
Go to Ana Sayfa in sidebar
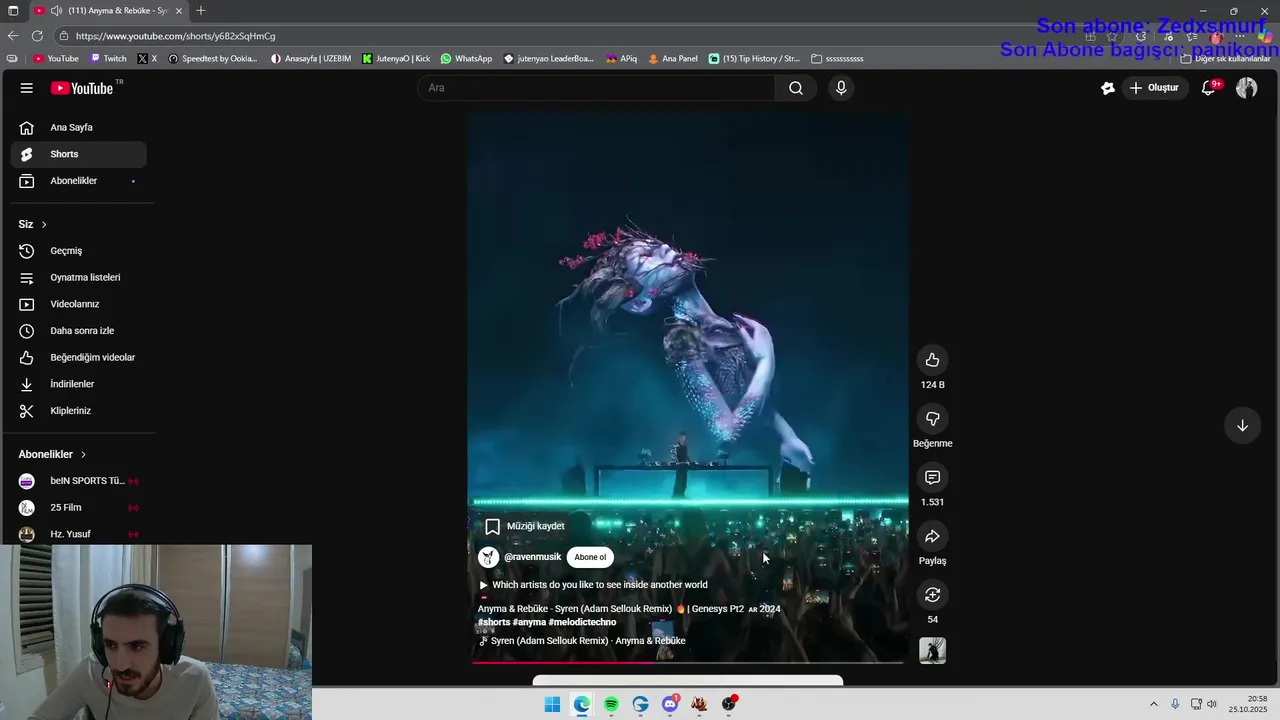click(x=79, y=128)
